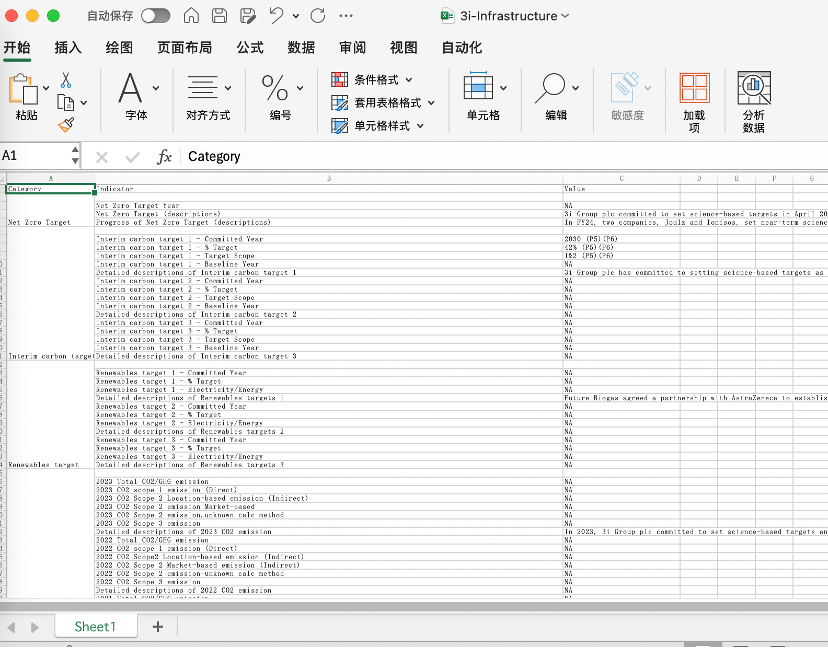
Task: Select column C header
Action: click(622, 179)
